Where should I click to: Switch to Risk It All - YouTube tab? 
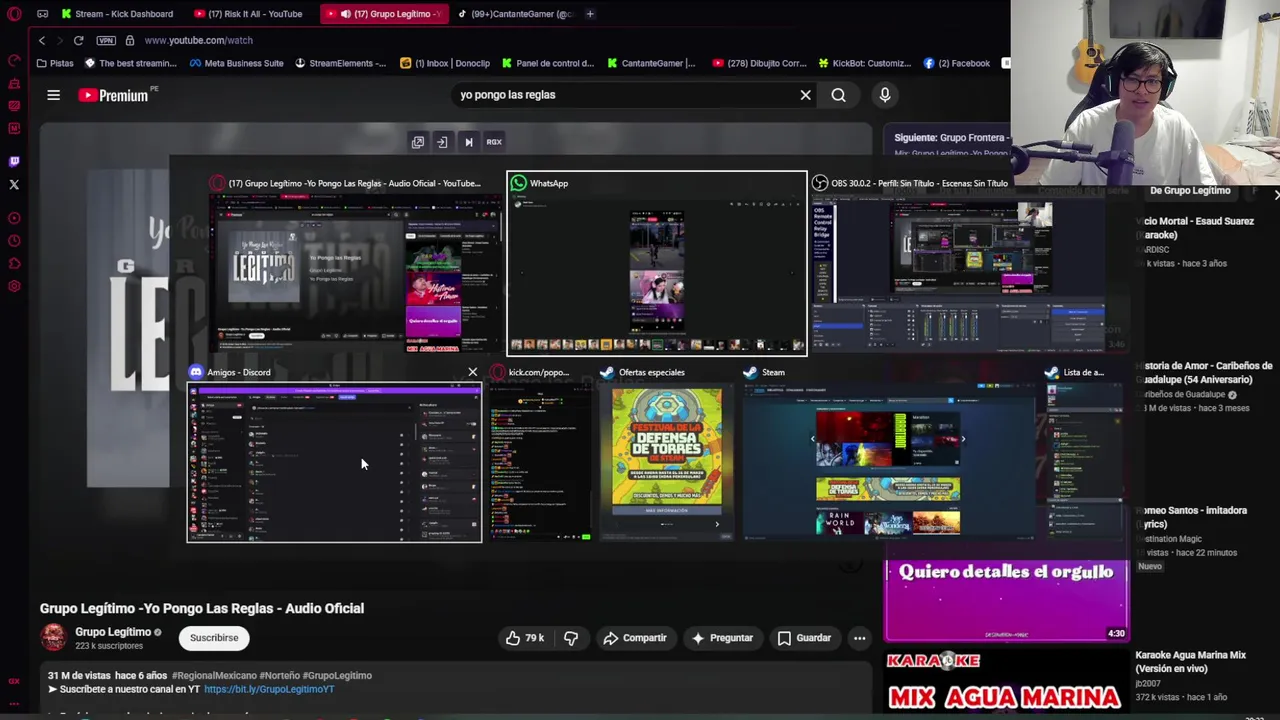pos(250,14)
